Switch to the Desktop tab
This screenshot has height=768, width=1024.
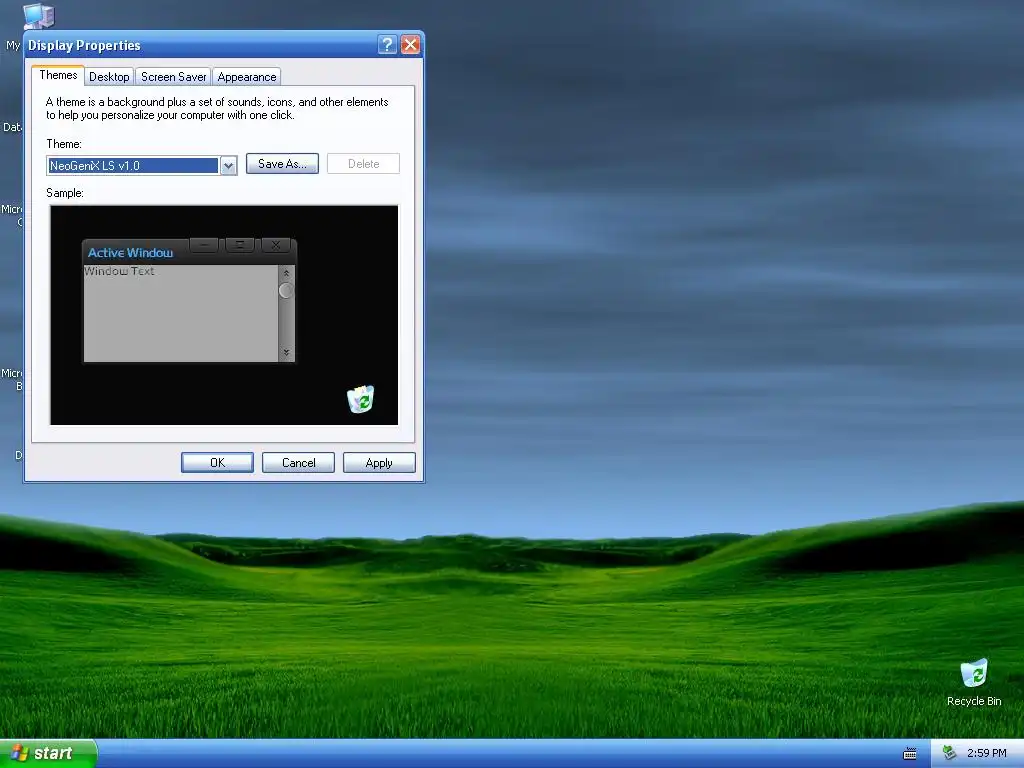[109, 77]
